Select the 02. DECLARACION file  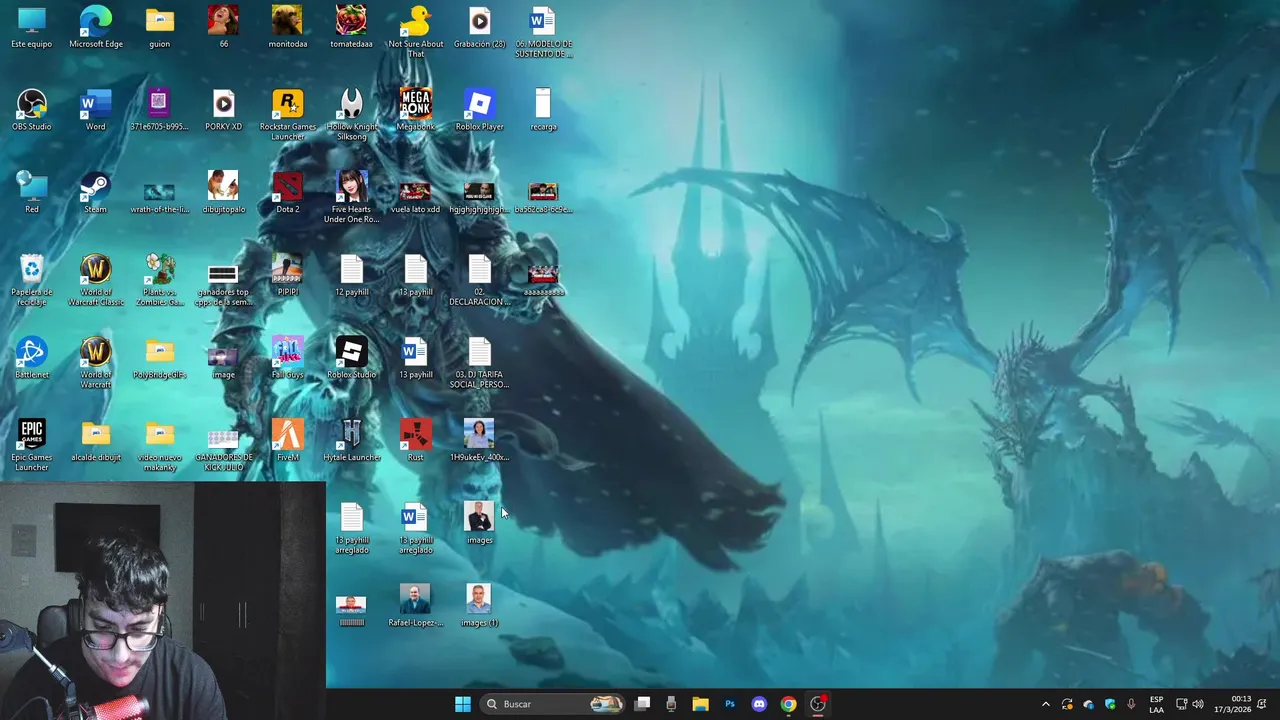tap(479, 279)
